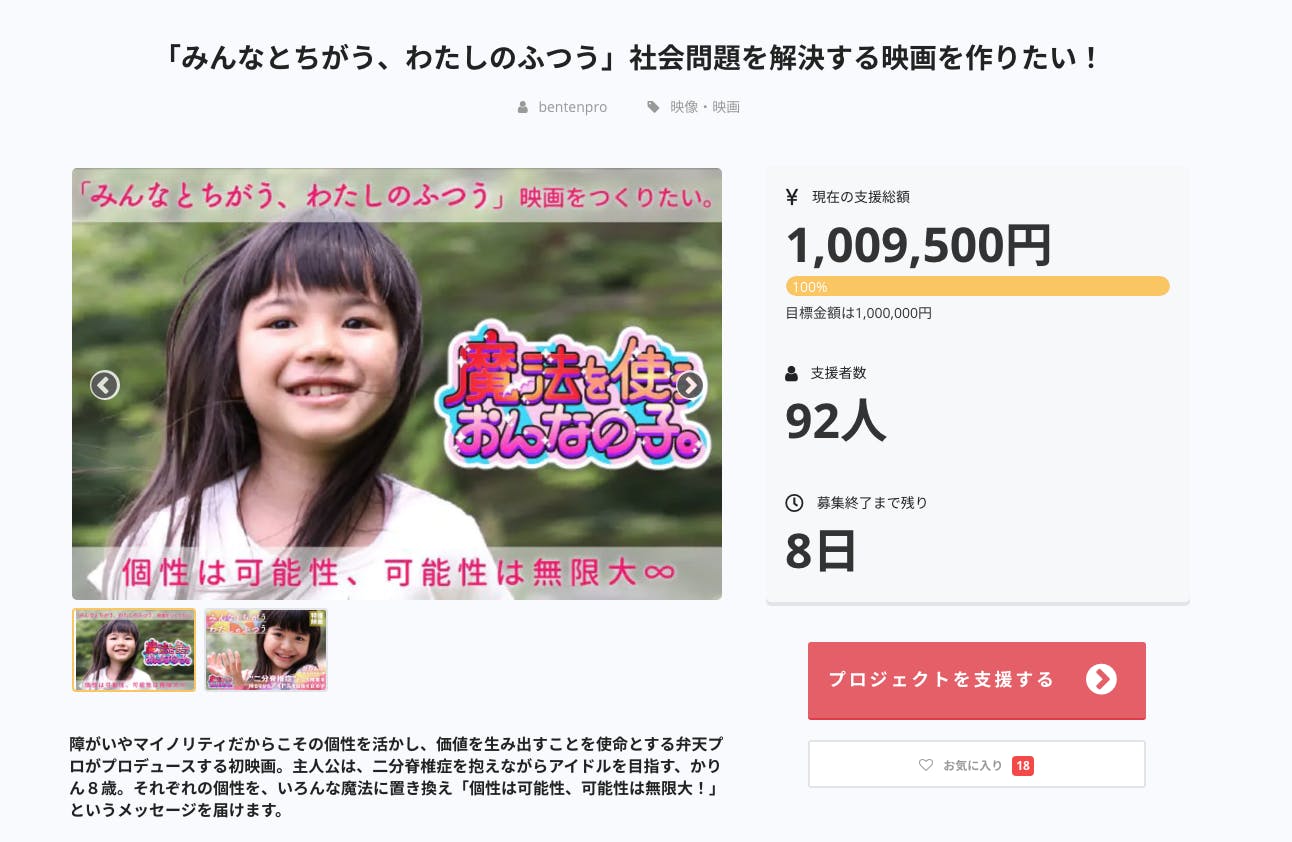
Task: Click clock icon beside 募集終了まで残り
Action: 794,503
